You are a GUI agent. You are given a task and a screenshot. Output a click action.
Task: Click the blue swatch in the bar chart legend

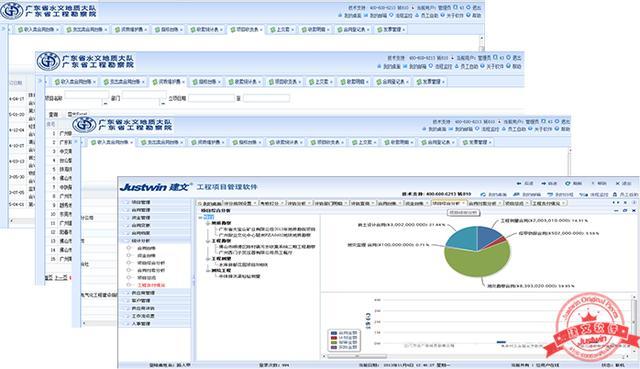point(334,333)
